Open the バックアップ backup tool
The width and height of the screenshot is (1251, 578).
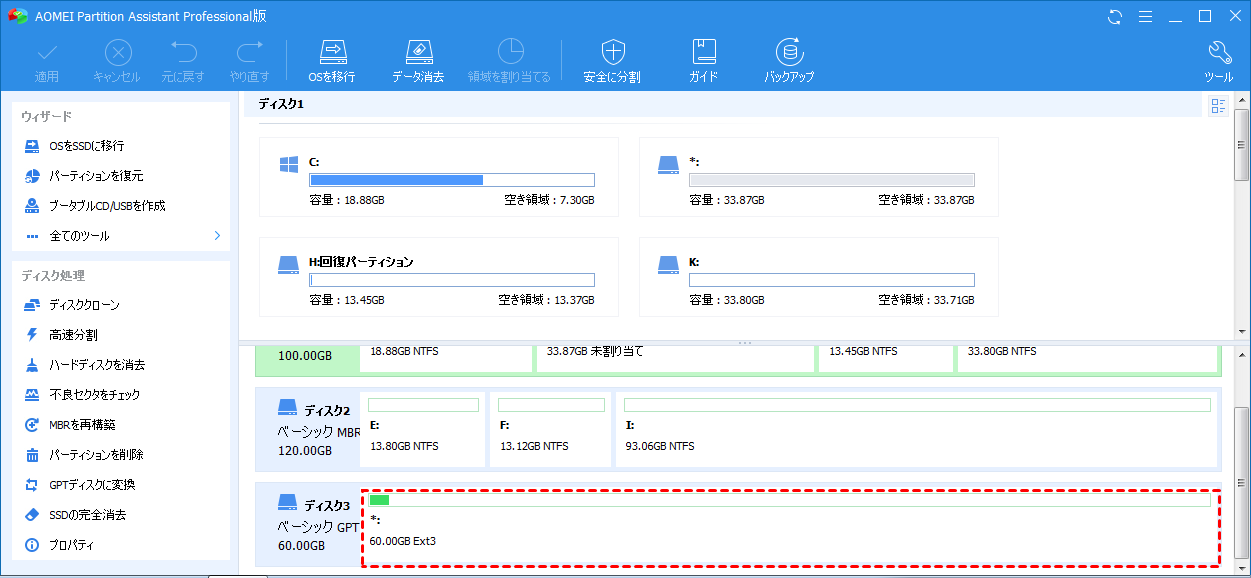(790, 61)
